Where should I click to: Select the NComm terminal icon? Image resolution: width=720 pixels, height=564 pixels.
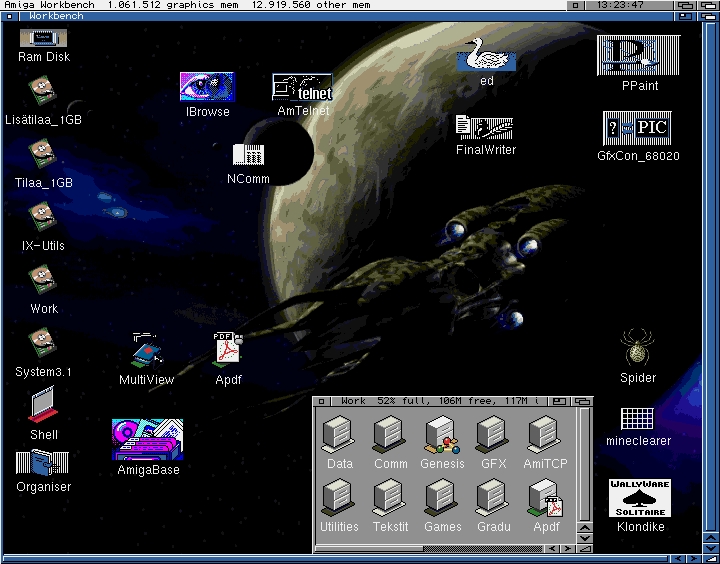tap(248, 155)
